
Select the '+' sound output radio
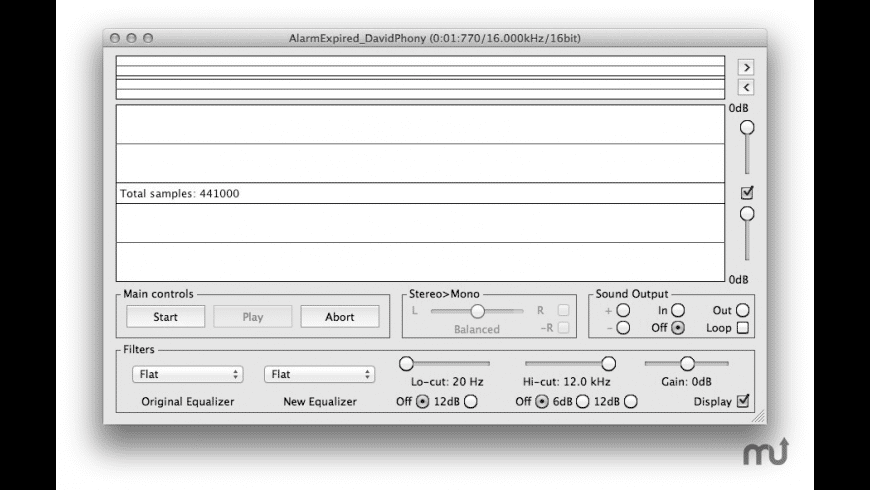pos(623,310)
